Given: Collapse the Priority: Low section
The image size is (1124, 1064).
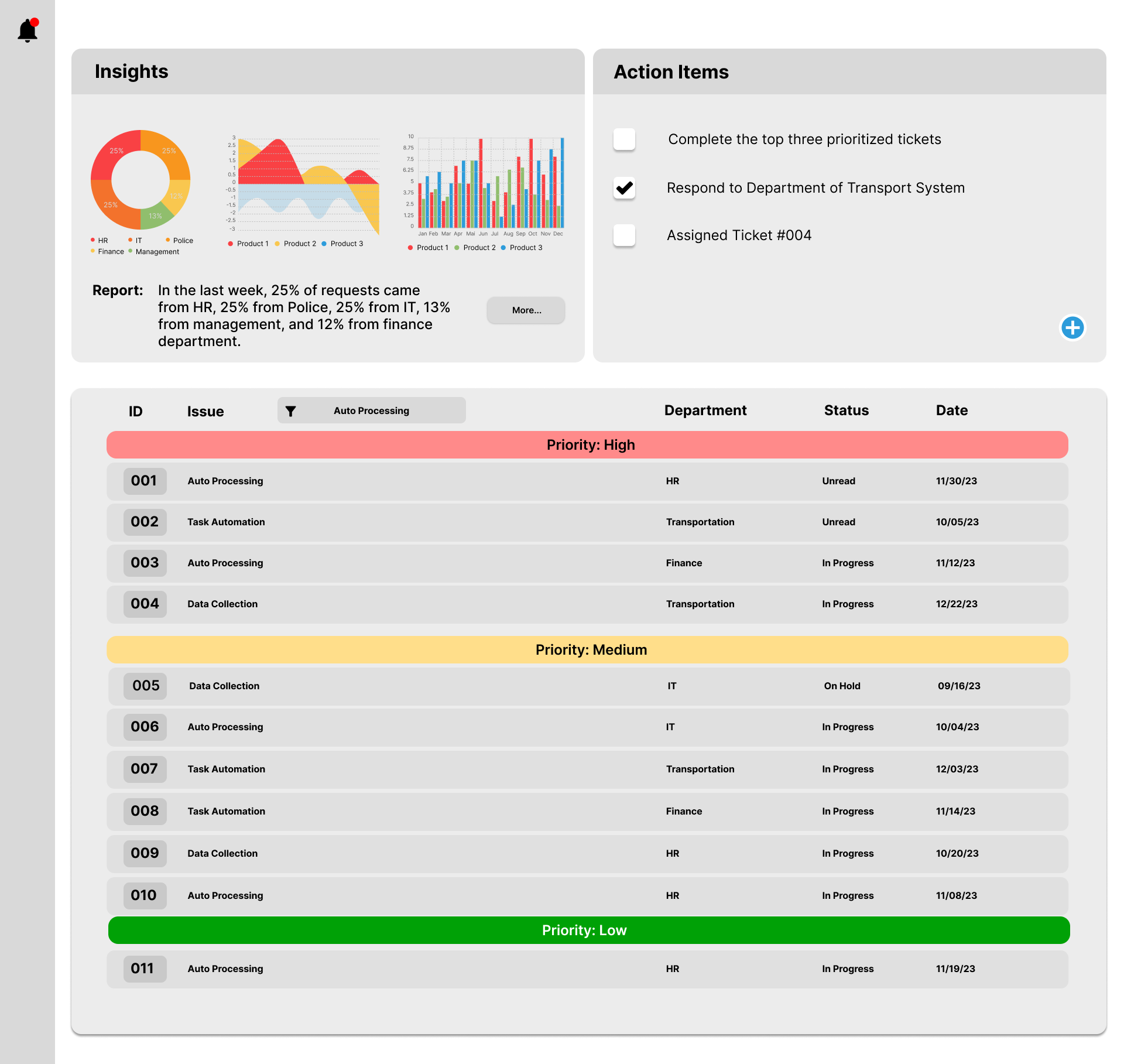Looking at the screenshot, I should [589, 930].
